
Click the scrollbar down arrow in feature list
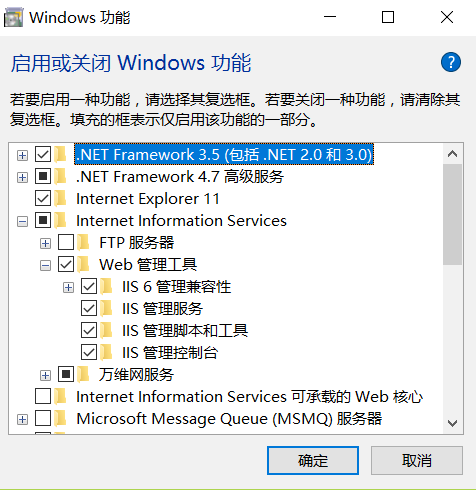click(452, 423)
